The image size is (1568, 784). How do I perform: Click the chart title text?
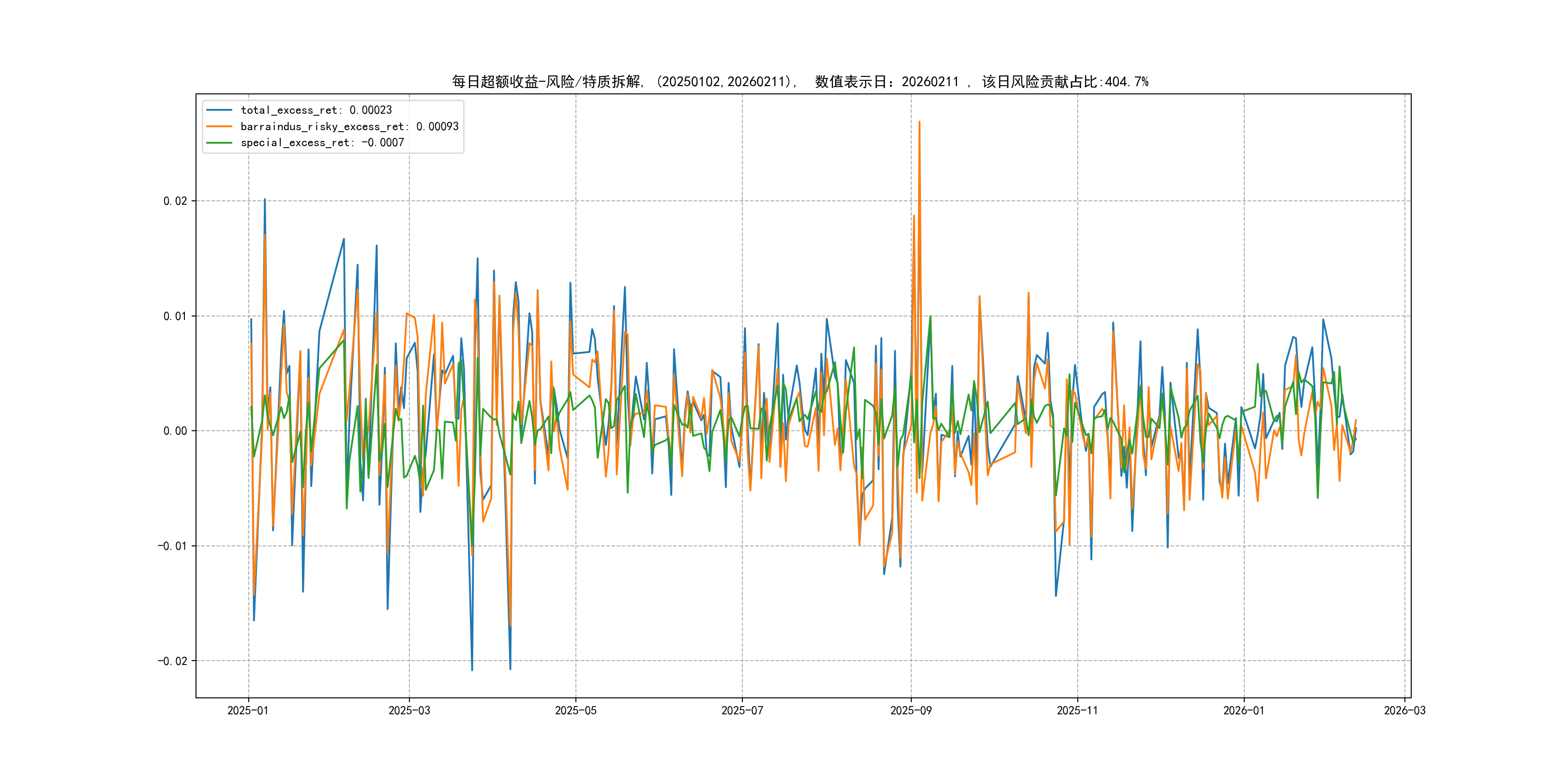[x=800, y=82]
